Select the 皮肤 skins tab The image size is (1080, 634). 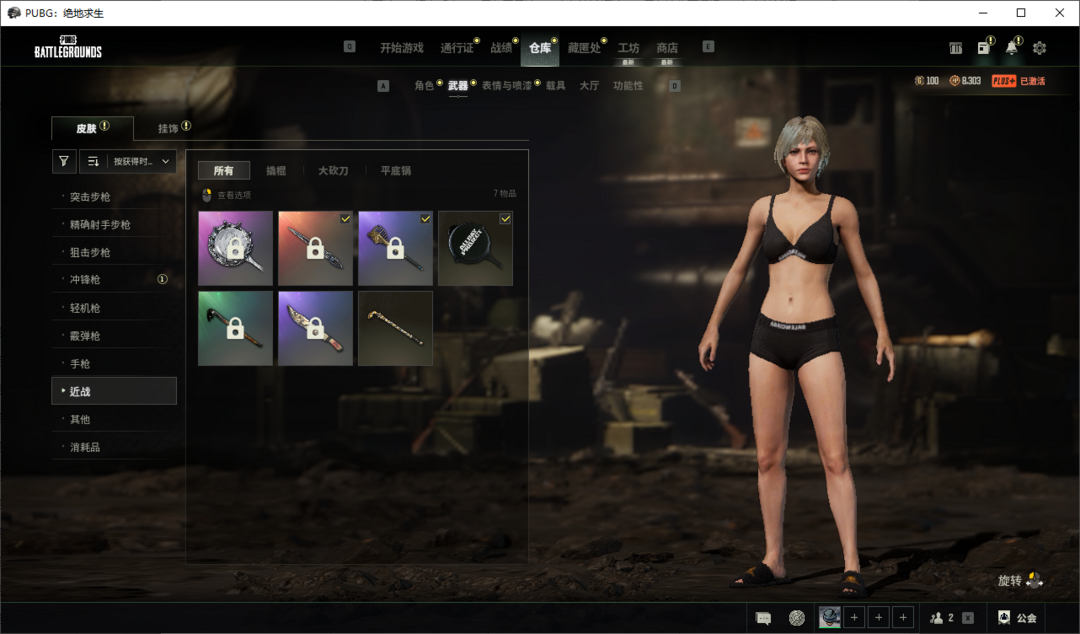pos(92,128)
